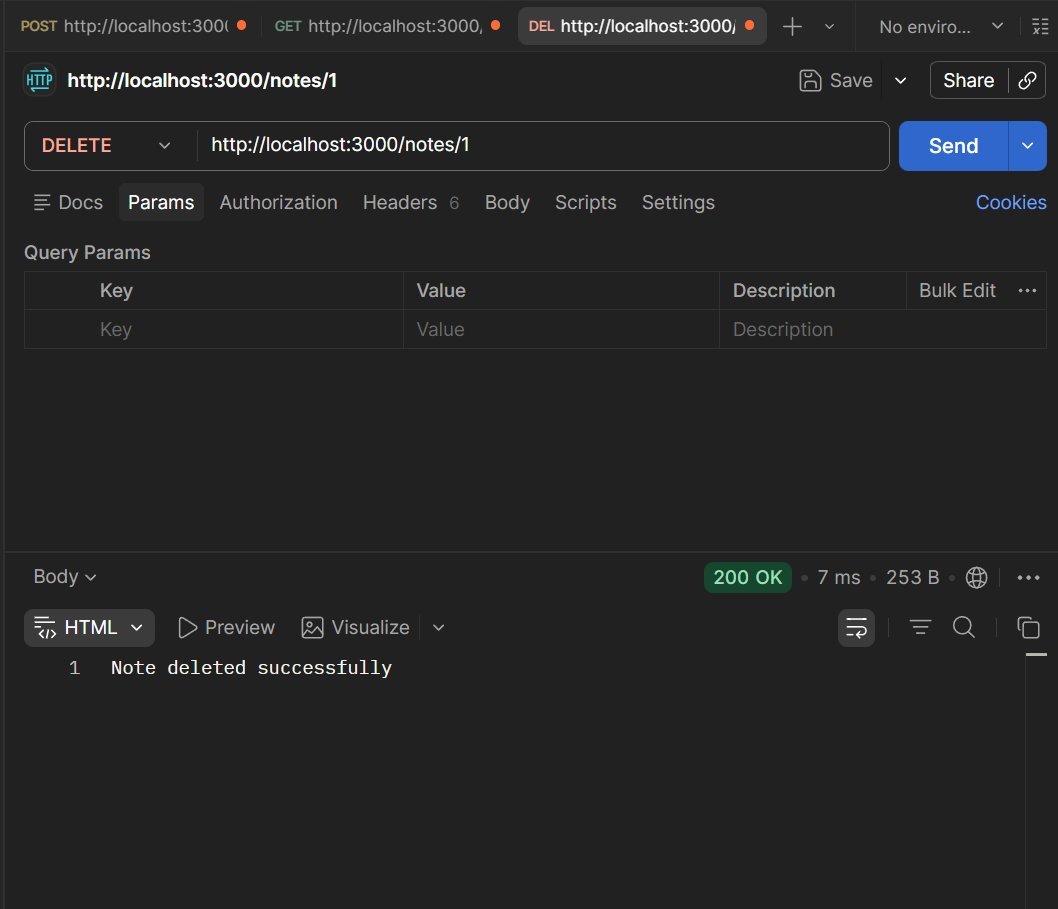Click the request URL input field

(543, 146)
